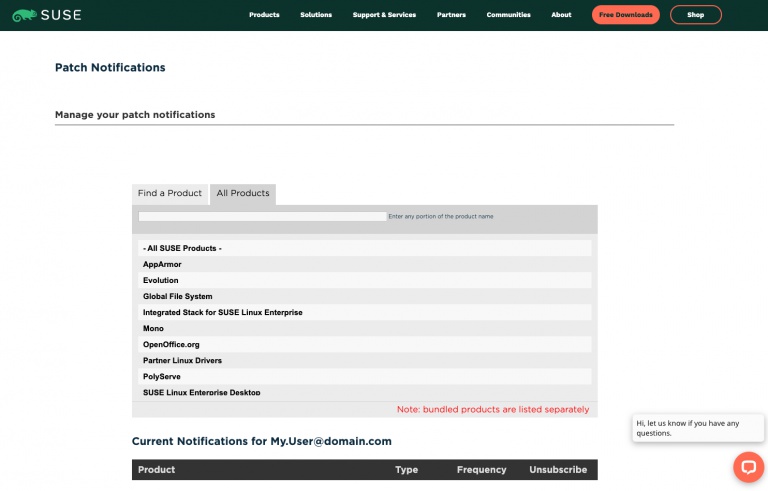Choose Evolution in the product list
Screen dimensions: 768x491
160,280
